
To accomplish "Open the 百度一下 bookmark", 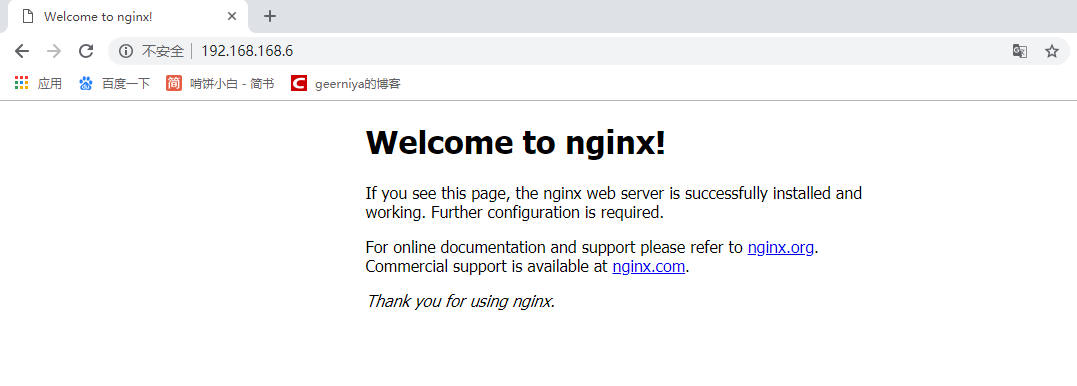I will (x=114, y=84).
